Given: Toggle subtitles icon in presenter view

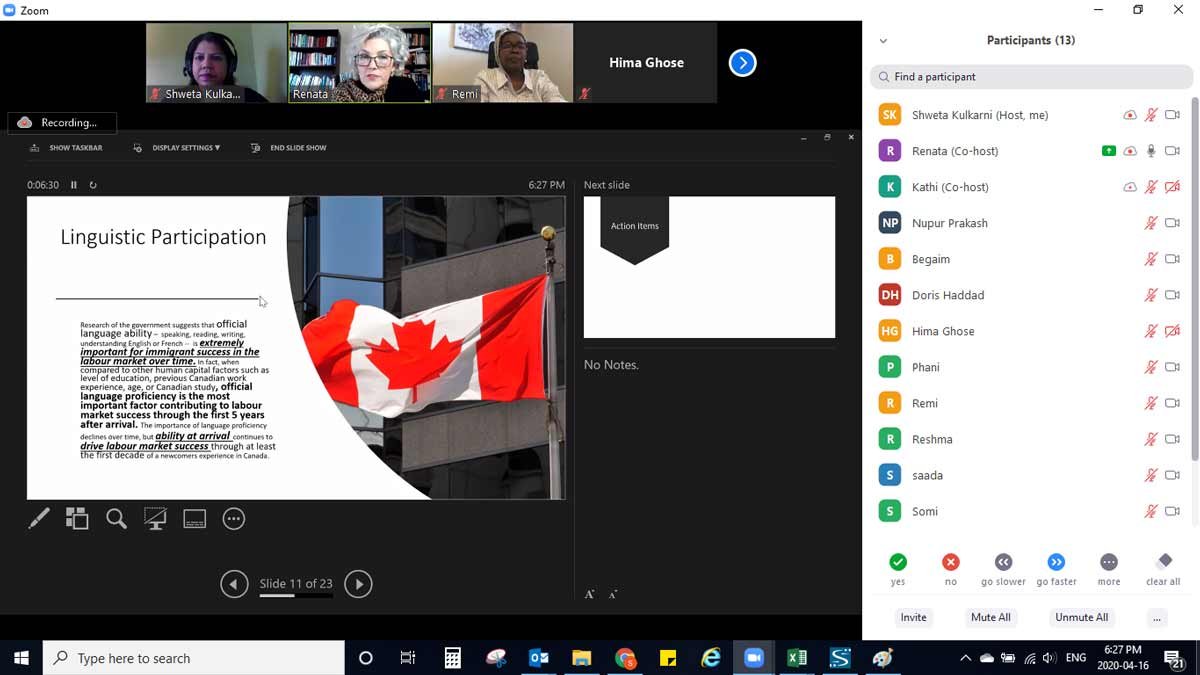Looking at the screenshot, I should (x=194, y=518).
